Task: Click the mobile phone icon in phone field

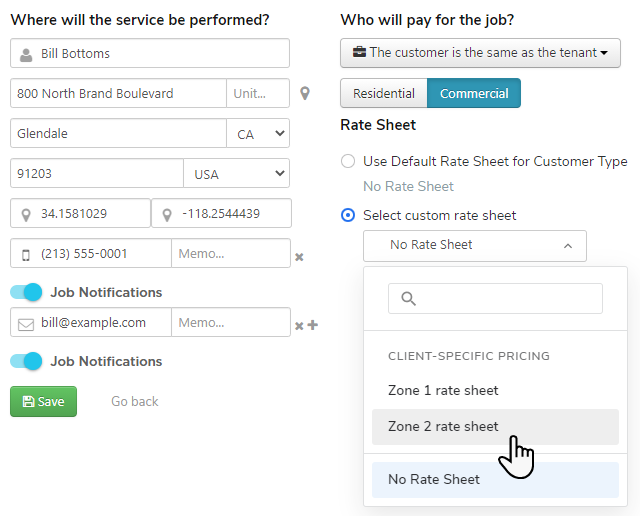Action: (x=26, y=254)
